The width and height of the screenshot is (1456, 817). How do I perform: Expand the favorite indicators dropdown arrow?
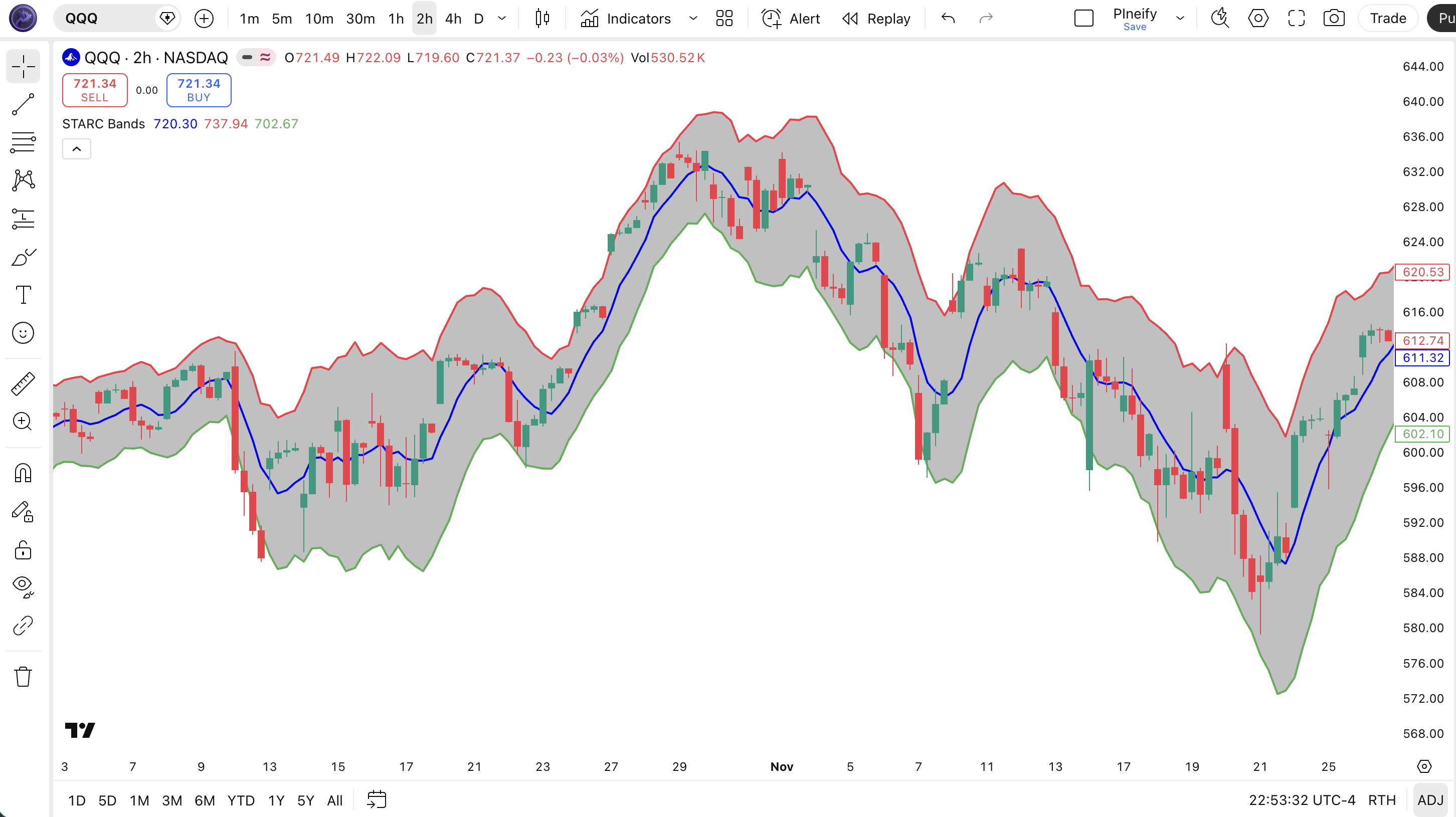(x=693, y=19)
